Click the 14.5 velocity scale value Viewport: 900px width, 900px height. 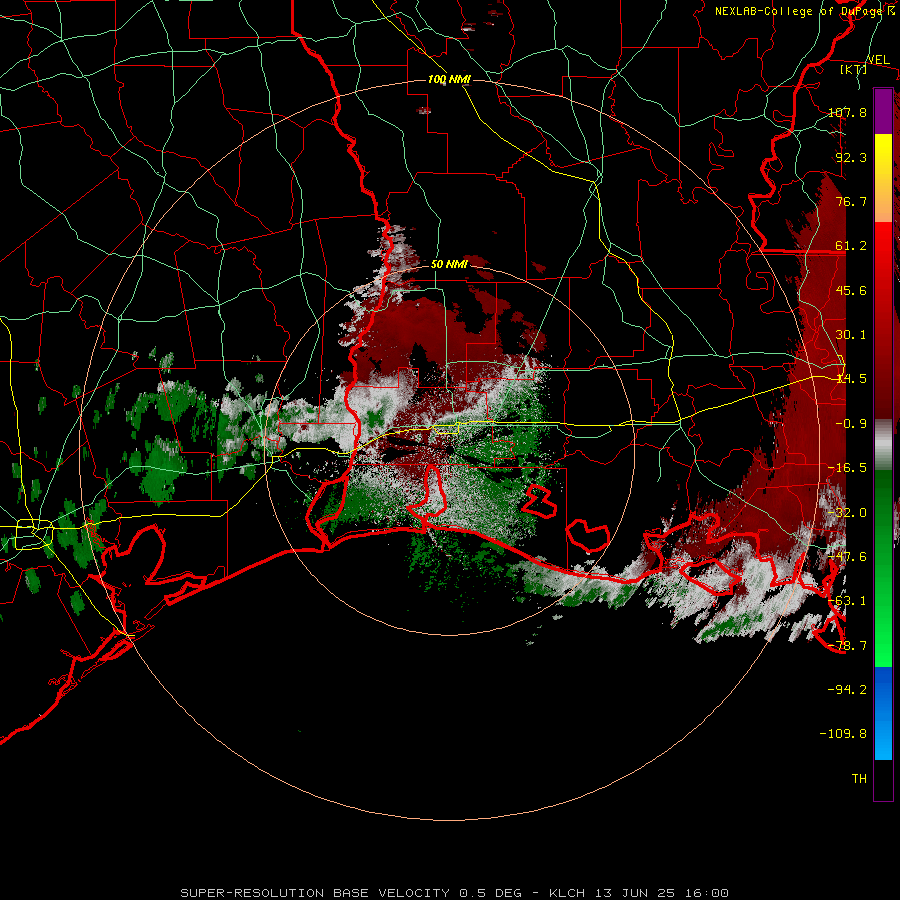coord(851,379)
